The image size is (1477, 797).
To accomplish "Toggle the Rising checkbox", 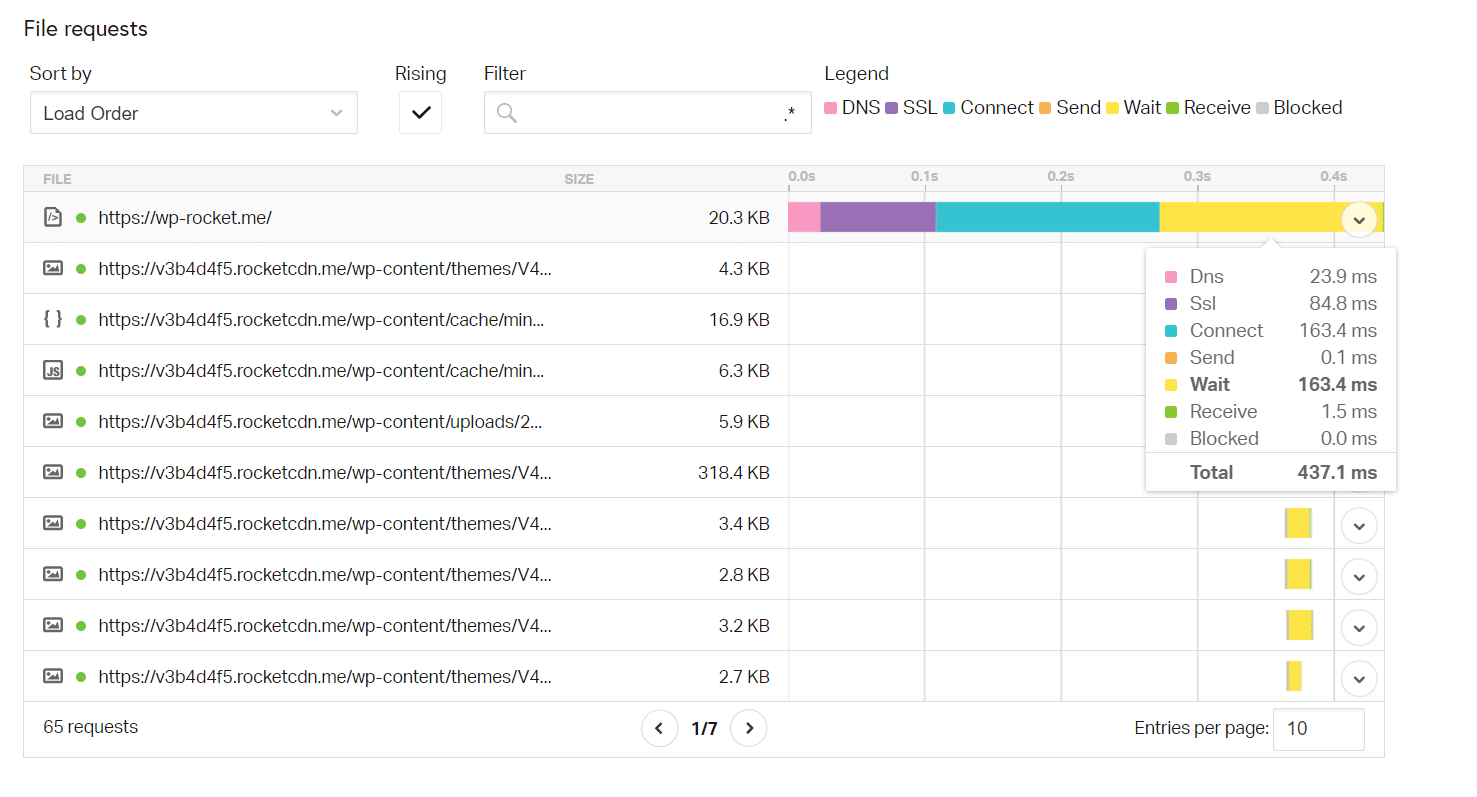I will point(420,113).
